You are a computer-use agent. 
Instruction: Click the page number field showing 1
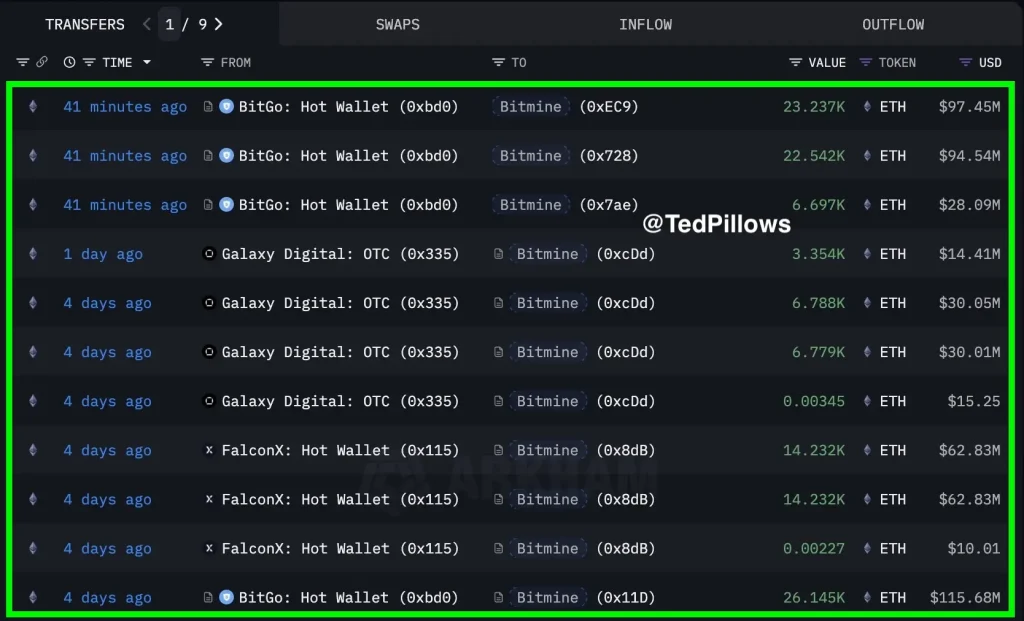[170, 24]
